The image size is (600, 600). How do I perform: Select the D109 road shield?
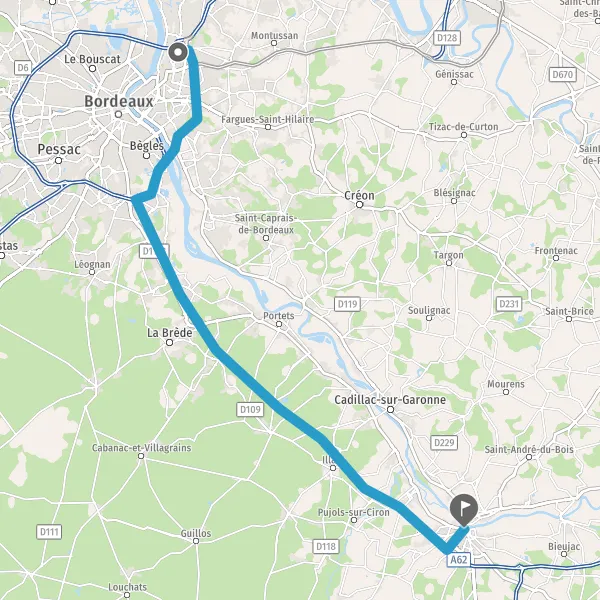point(250,410)
